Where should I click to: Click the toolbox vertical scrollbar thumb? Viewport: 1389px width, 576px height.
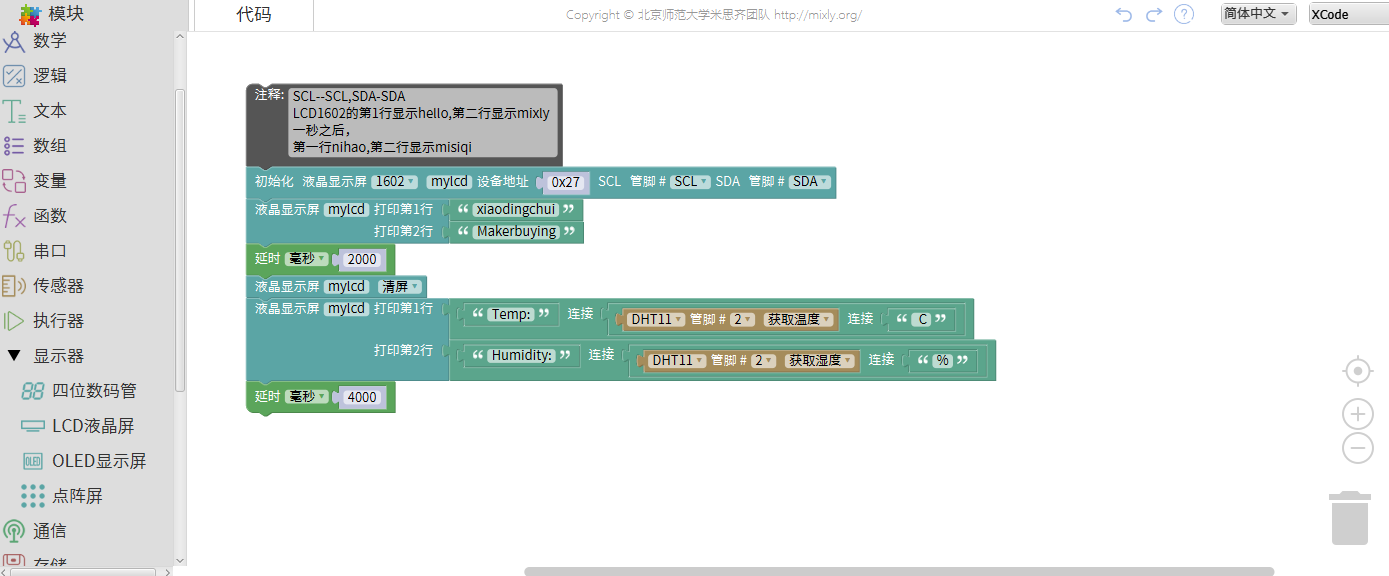180,240
